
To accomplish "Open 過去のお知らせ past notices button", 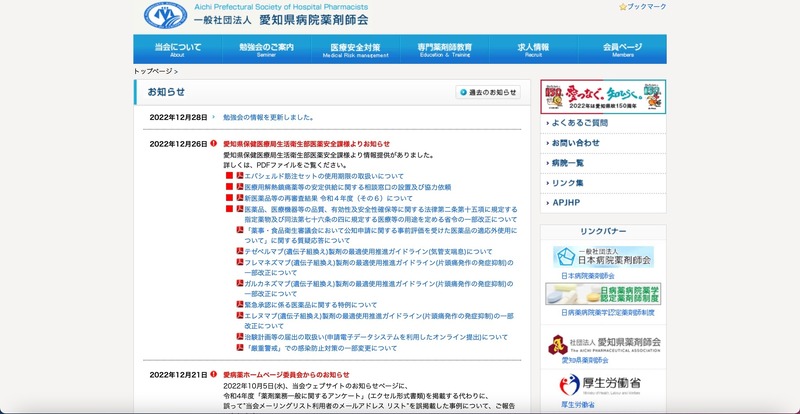I will [488, 92].
